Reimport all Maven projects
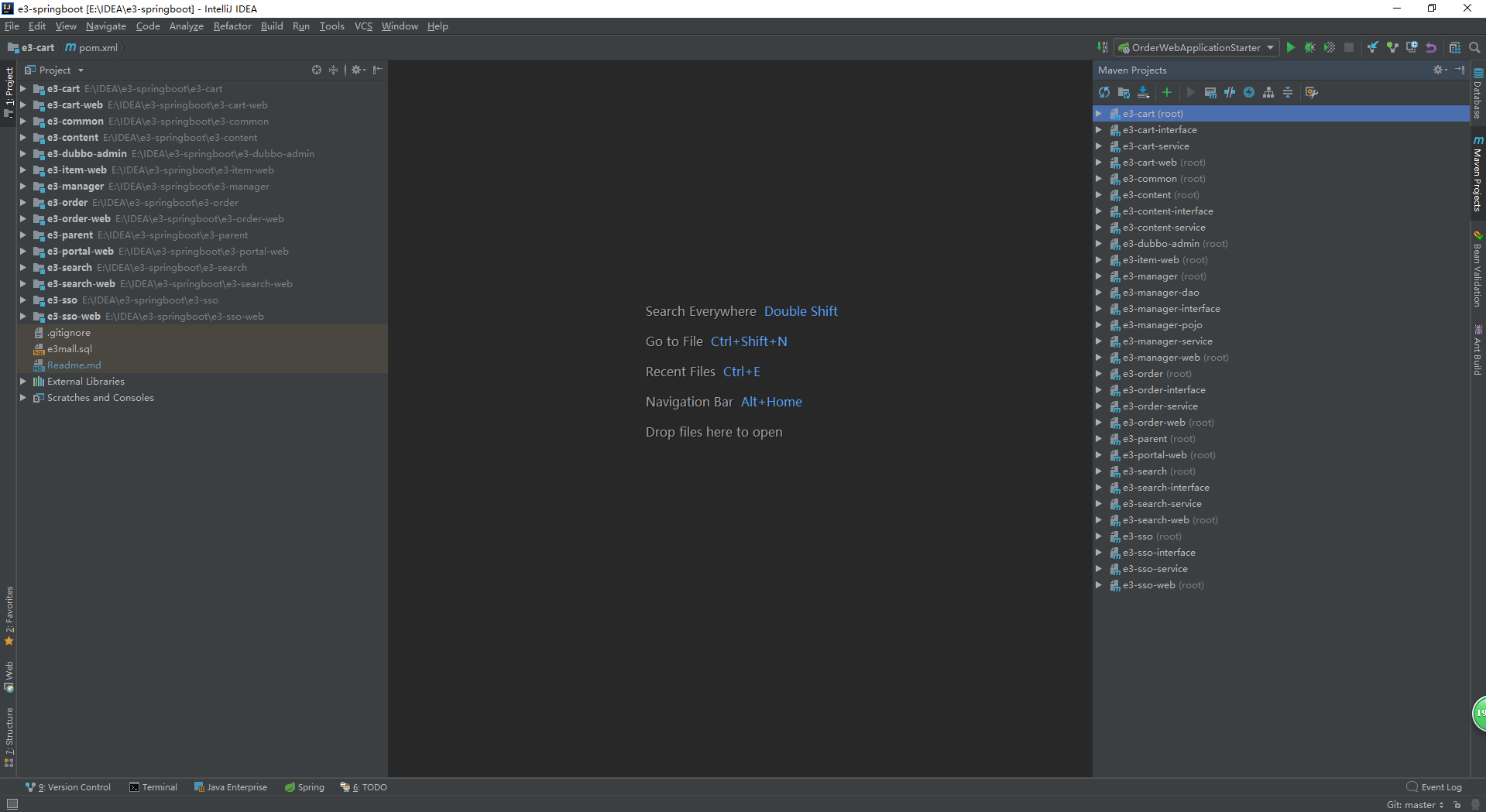Image resolution: width=1486 pixels, height=812 pixels. tap(1104, 92)
